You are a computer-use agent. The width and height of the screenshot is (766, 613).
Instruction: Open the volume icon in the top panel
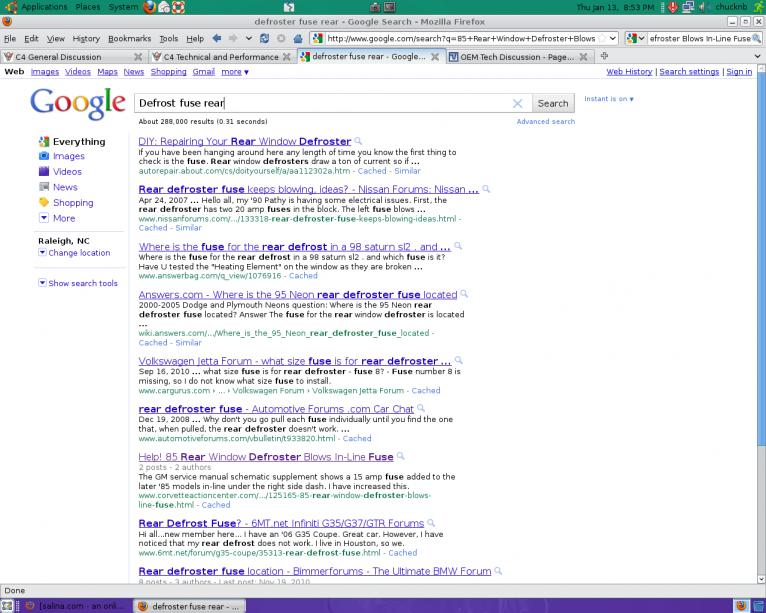(703, 7)
